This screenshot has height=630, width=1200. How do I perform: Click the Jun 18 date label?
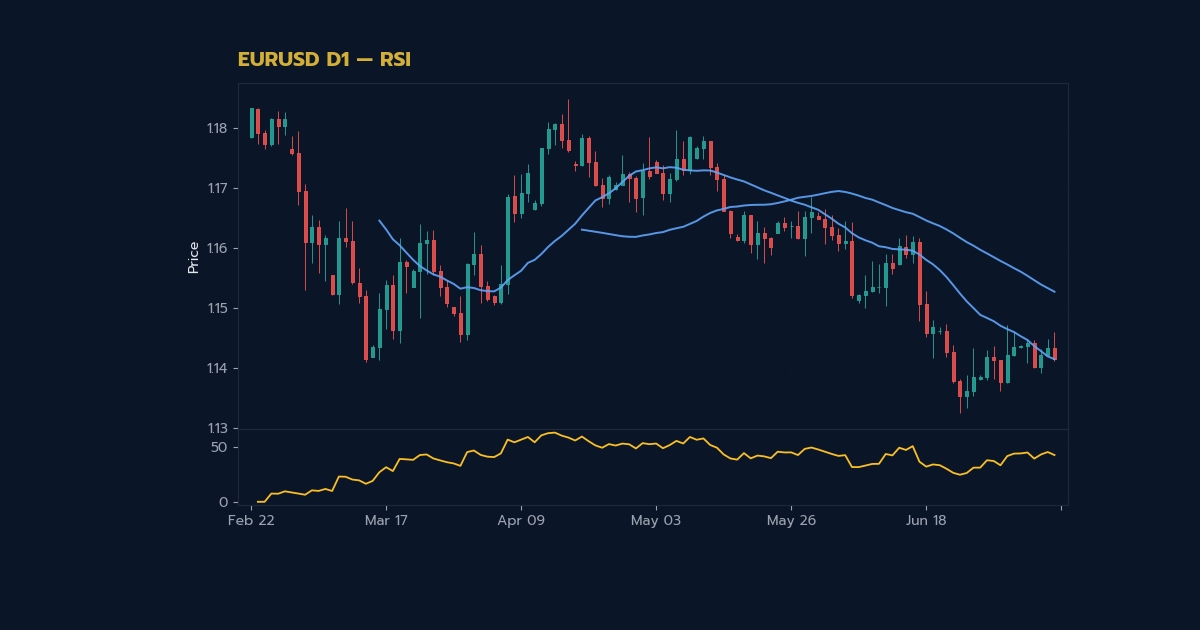point(926,520)
